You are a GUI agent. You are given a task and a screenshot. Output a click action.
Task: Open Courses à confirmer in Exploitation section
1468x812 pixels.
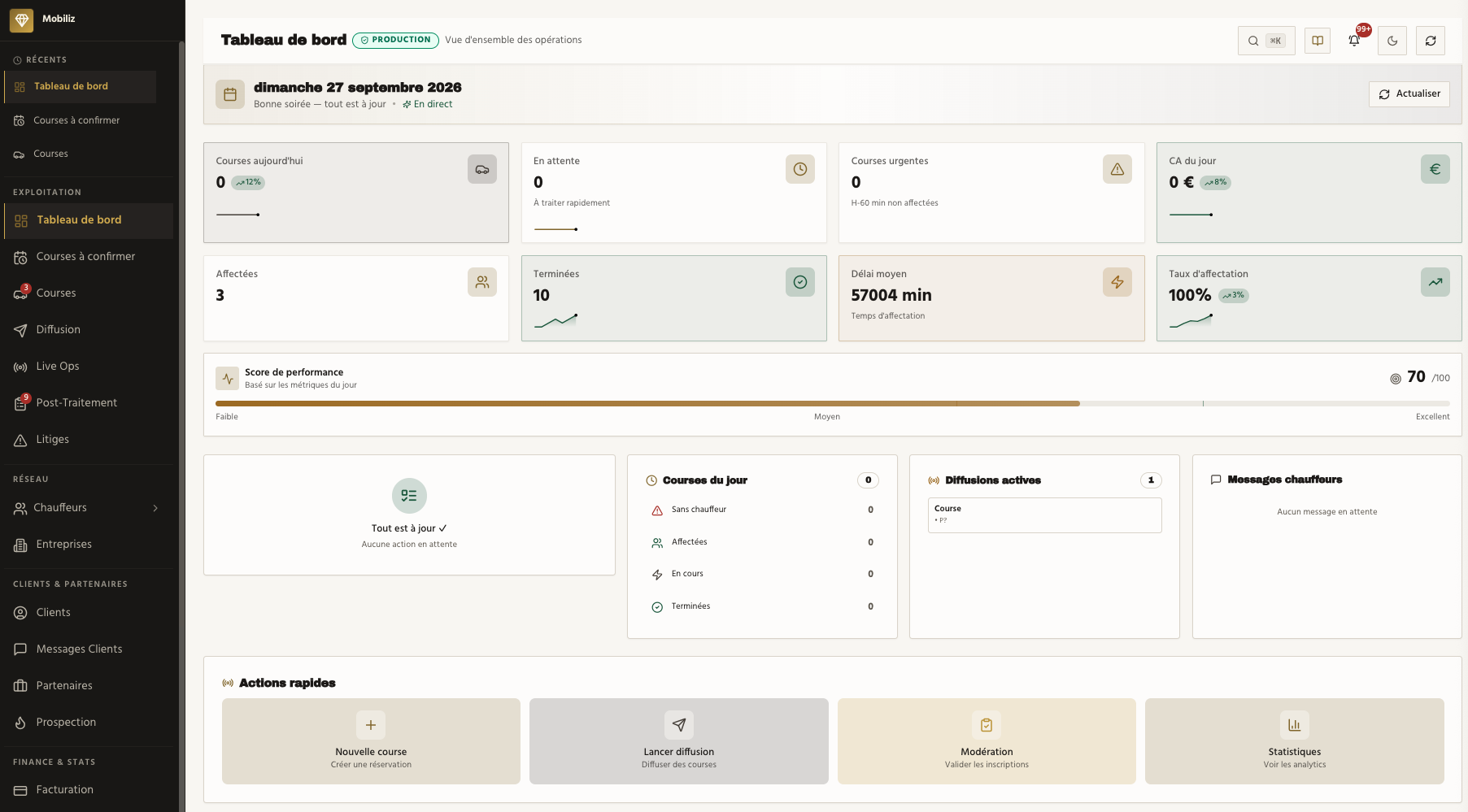click(x=89, y=257)
